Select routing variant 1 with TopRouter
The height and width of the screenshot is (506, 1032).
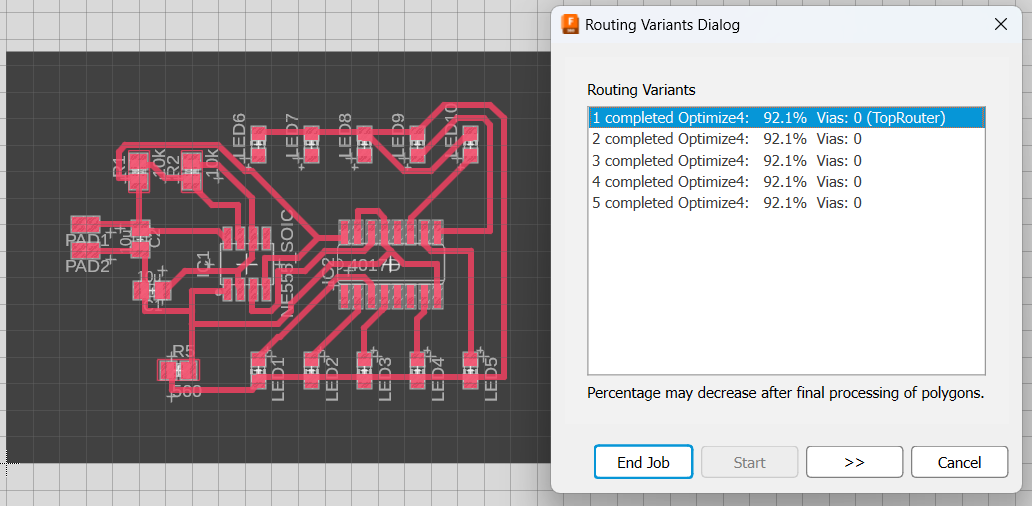click(x=768, y=118)
